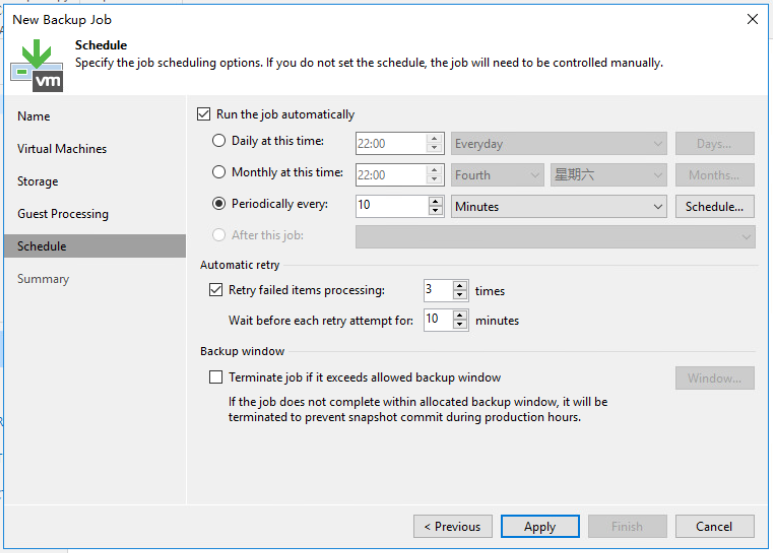Open the Minutes interval unit dropdown
The image size is (773, 553).
[x=559, y=207]
